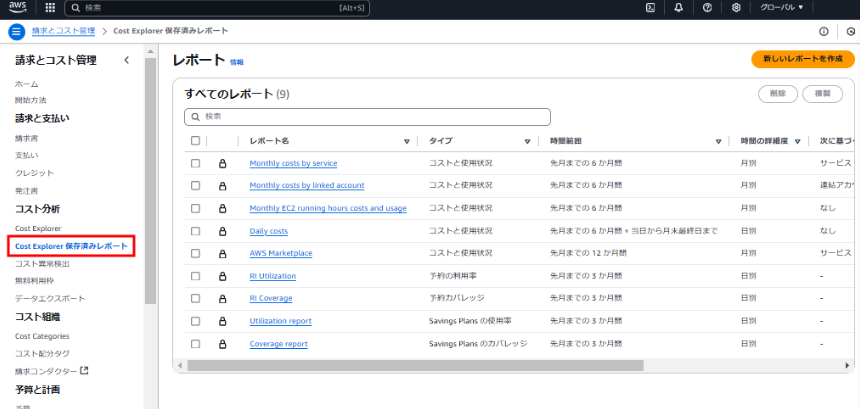Tick checkbox for Monthly costs by linked account
Screen dimensions: 860x409
tap(195, 186)
